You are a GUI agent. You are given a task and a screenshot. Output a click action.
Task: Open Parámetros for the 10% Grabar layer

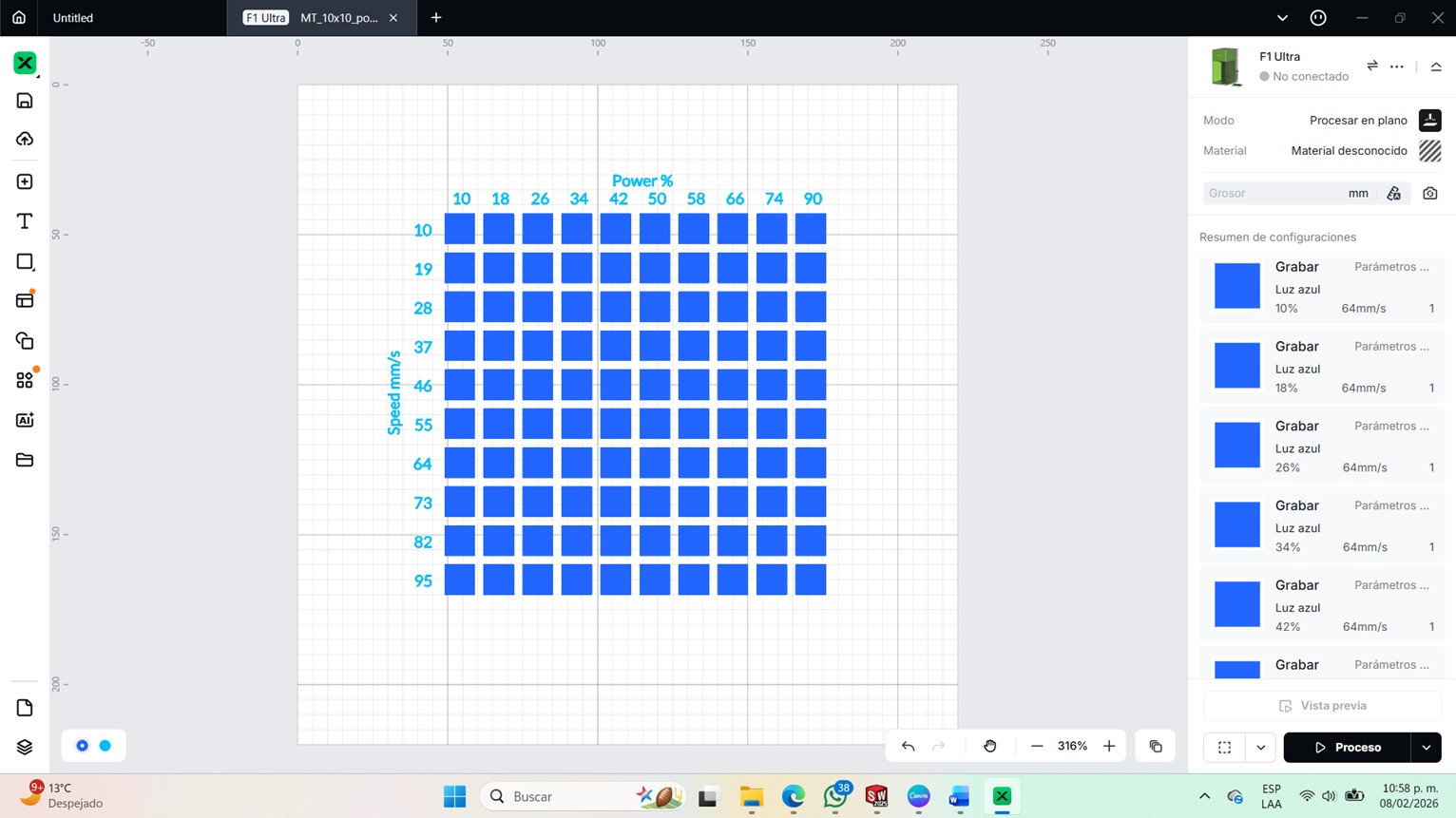tap(1391, 267)
